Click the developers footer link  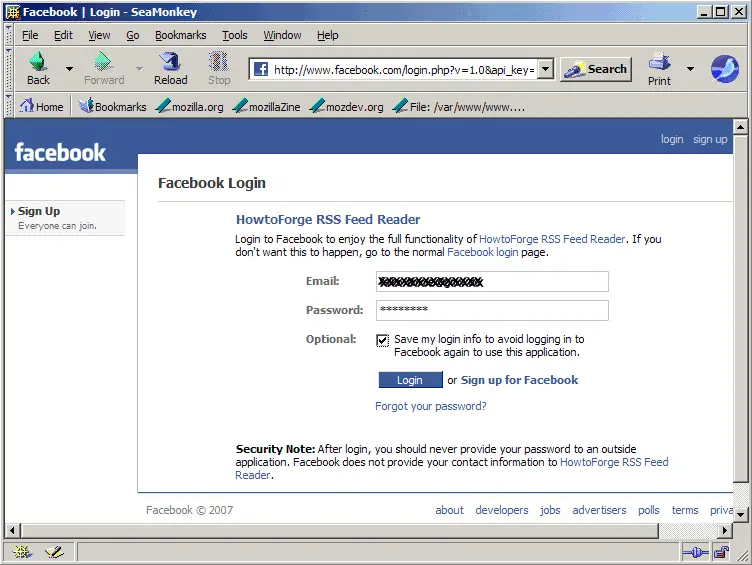coord(502,510)
